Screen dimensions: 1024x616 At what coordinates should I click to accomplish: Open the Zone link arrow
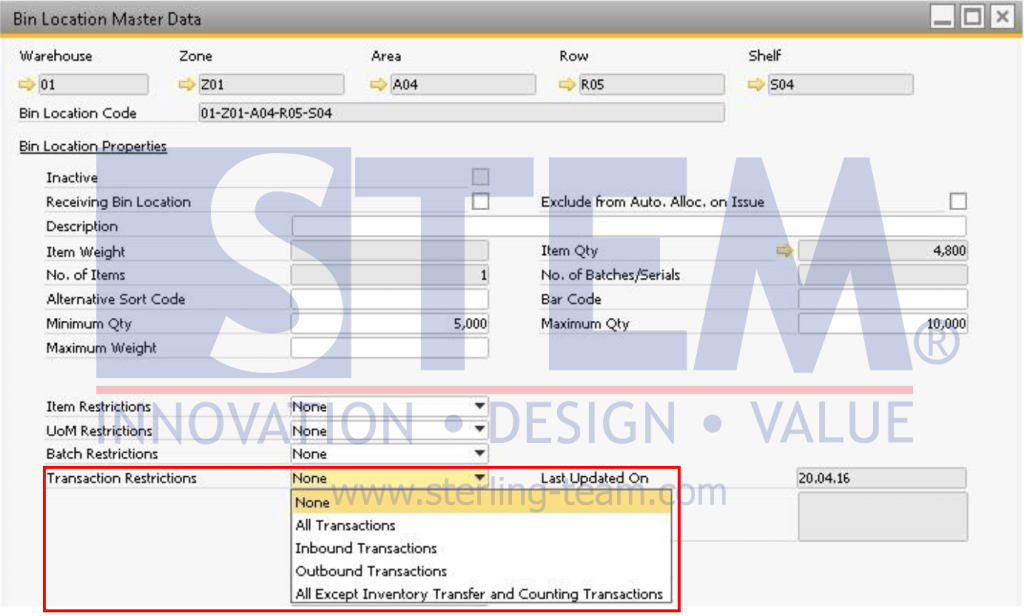pyautogui.click(x=185, y=84)
